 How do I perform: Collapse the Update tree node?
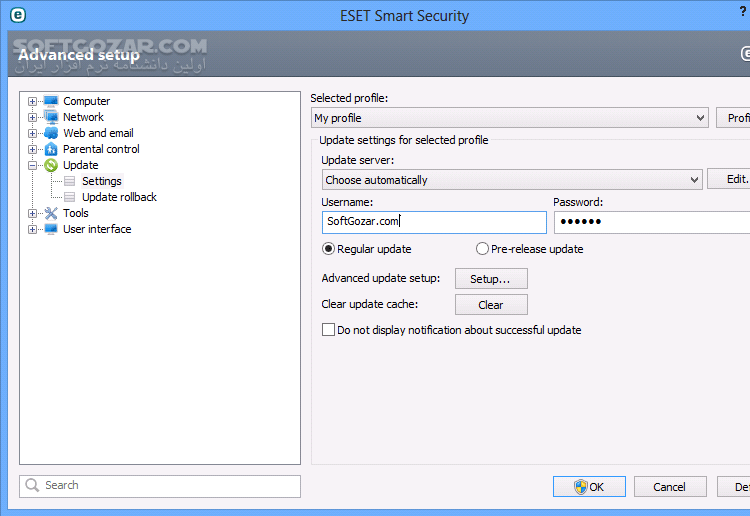click(x=32, y=165)
